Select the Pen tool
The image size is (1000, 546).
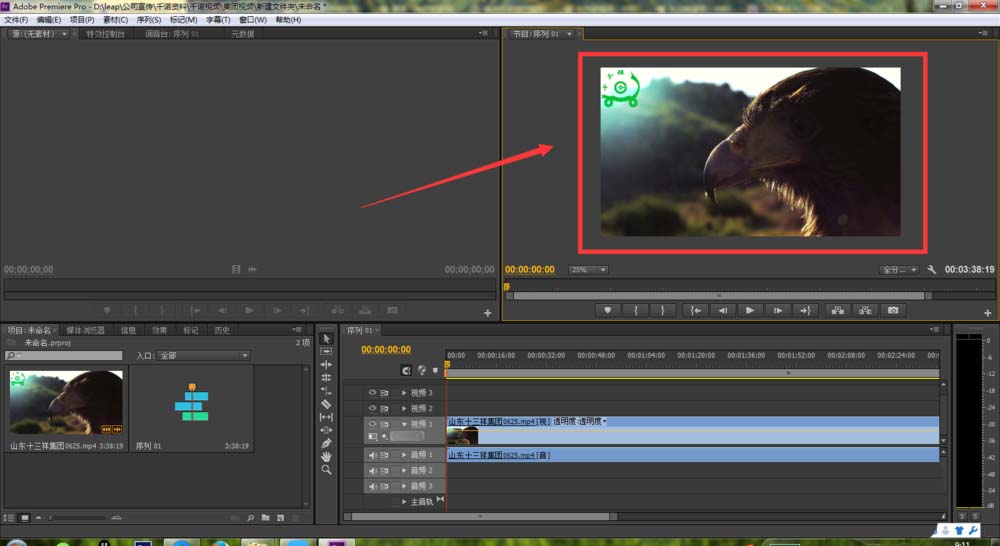(x=327, y=443)
